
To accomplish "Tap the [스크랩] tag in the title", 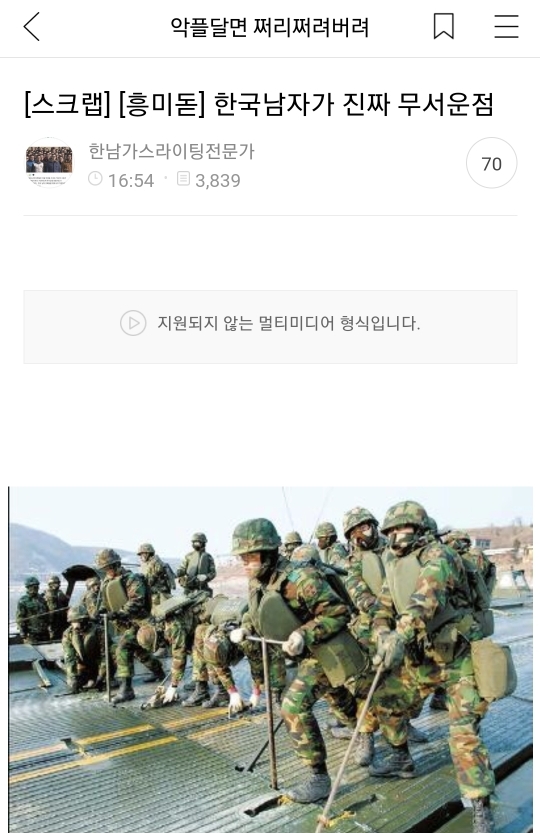I will pyautogui.click(x=68, y=104).
